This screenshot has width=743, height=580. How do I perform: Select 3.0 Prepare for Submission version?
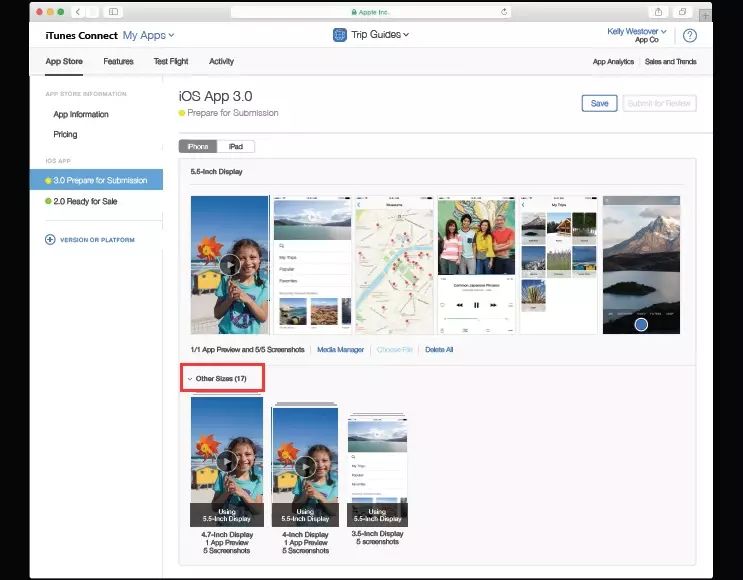coord(96,180)
